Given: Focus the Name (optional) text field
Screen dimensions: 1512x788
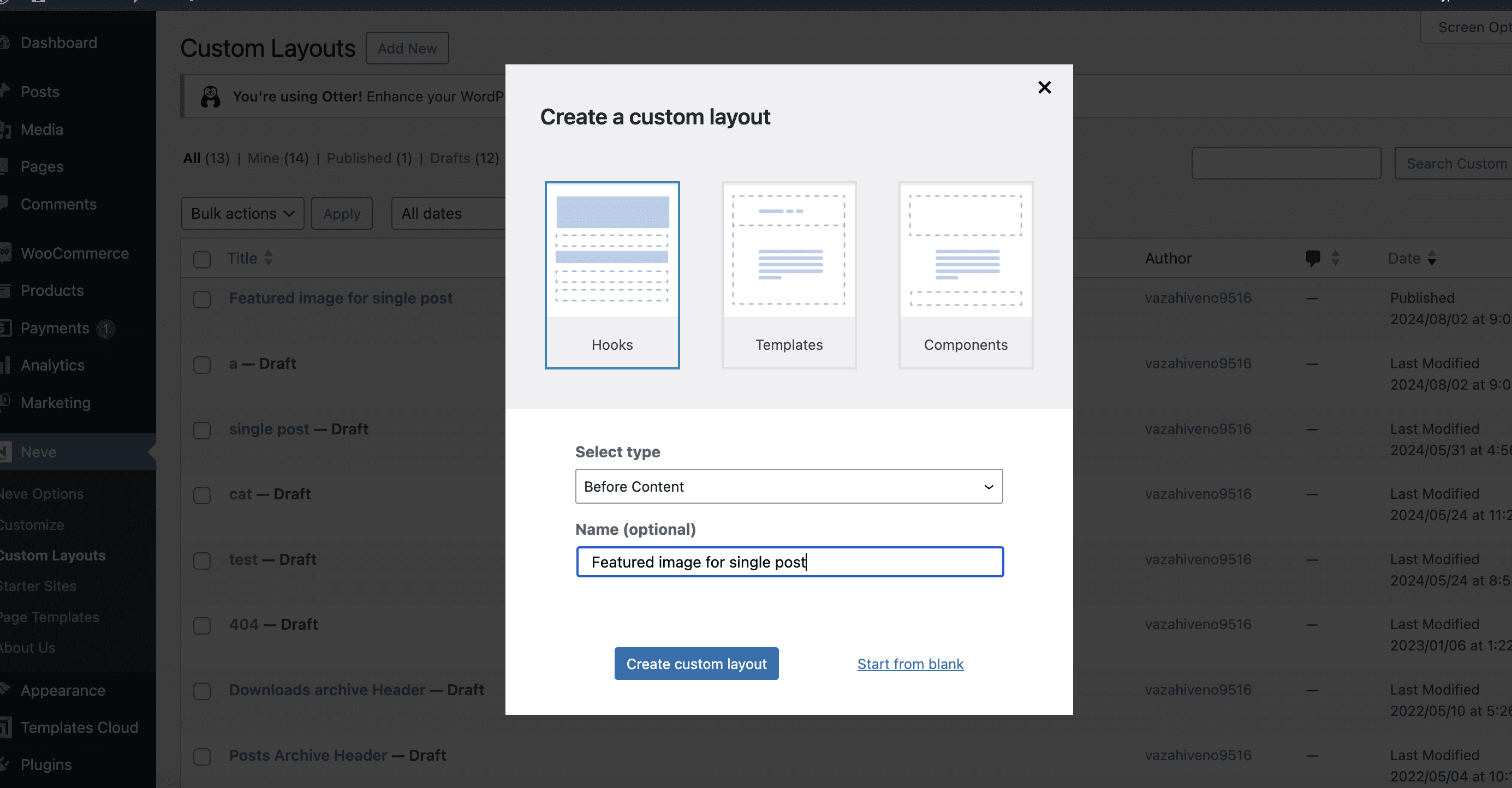Looking at the screenshot, I should (x=789, y=562).
